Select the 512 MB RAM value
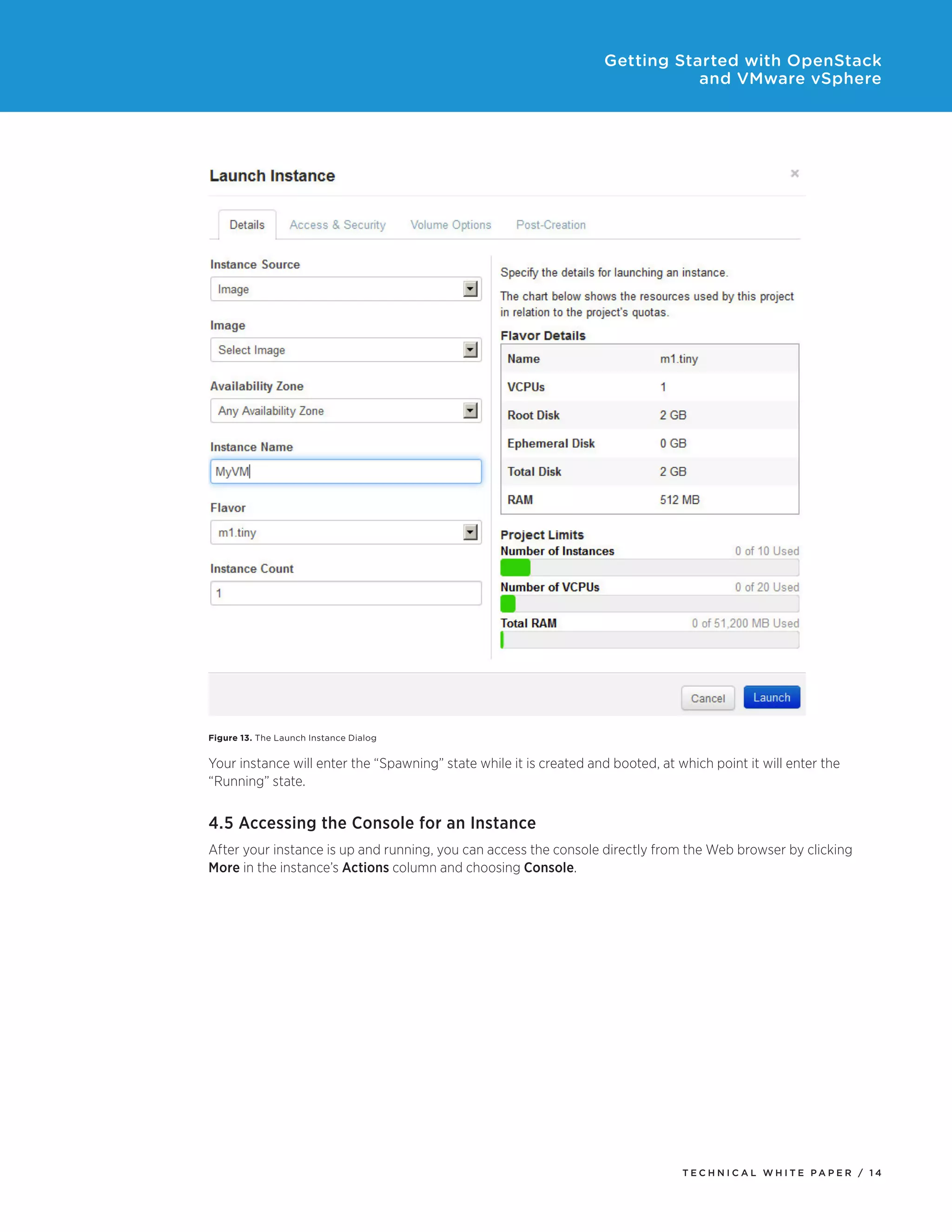Image resolution: width=952 pixels, height=1232 pixels. (680, 500)
